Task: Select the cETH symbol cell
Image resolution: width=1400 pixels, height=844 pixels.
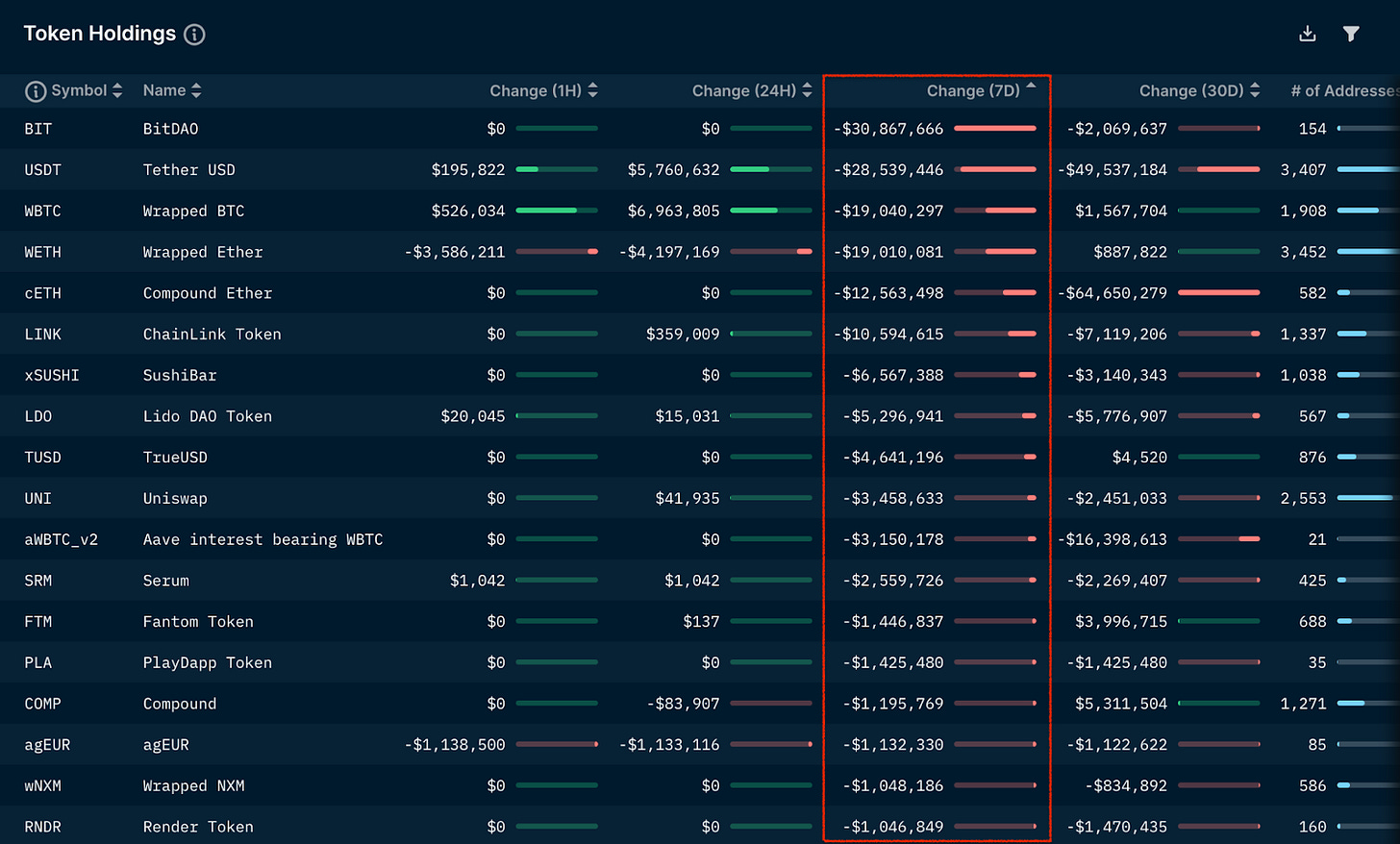Action: (42, 293)
